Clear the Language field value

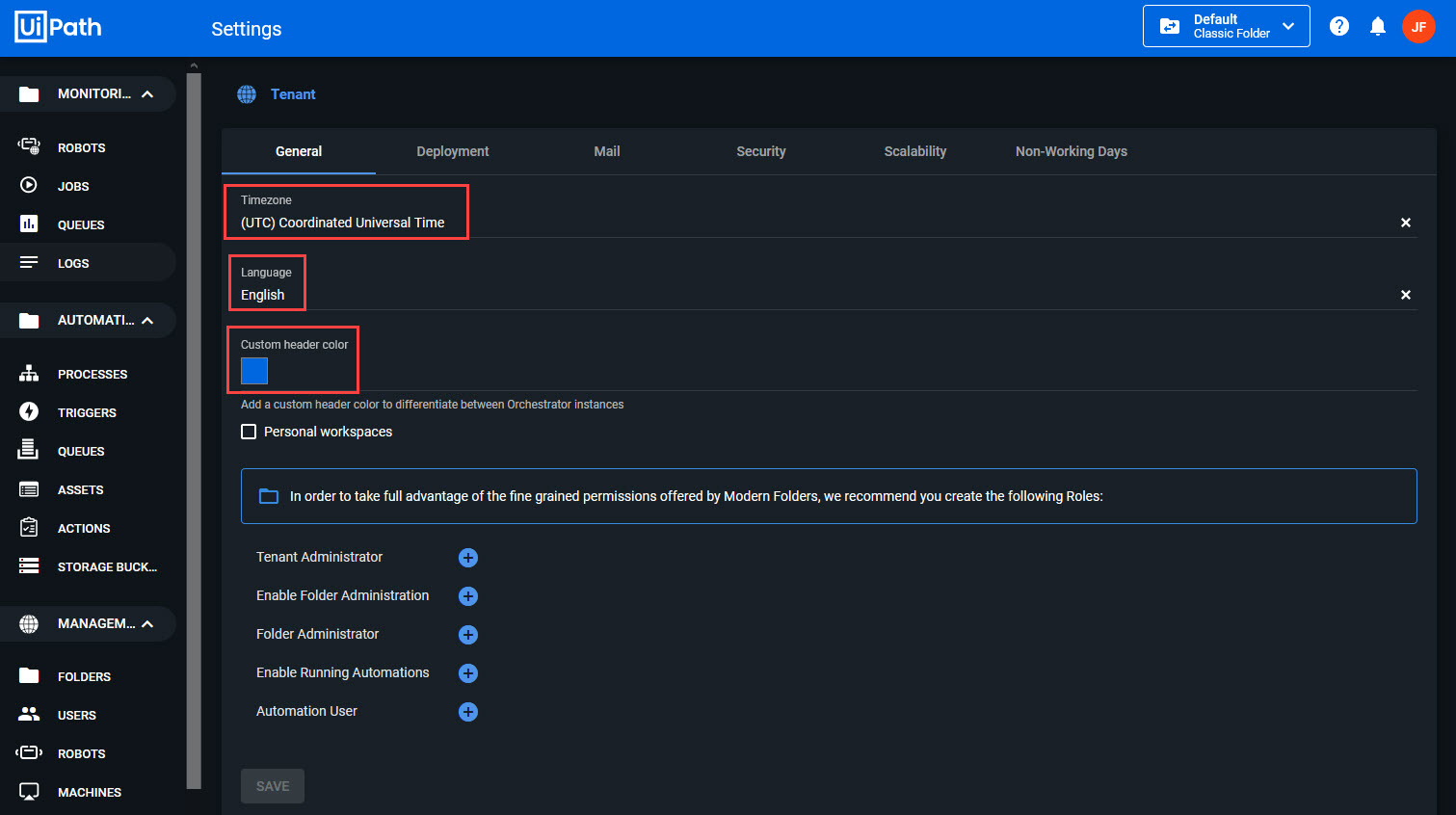click(1406, 295)
